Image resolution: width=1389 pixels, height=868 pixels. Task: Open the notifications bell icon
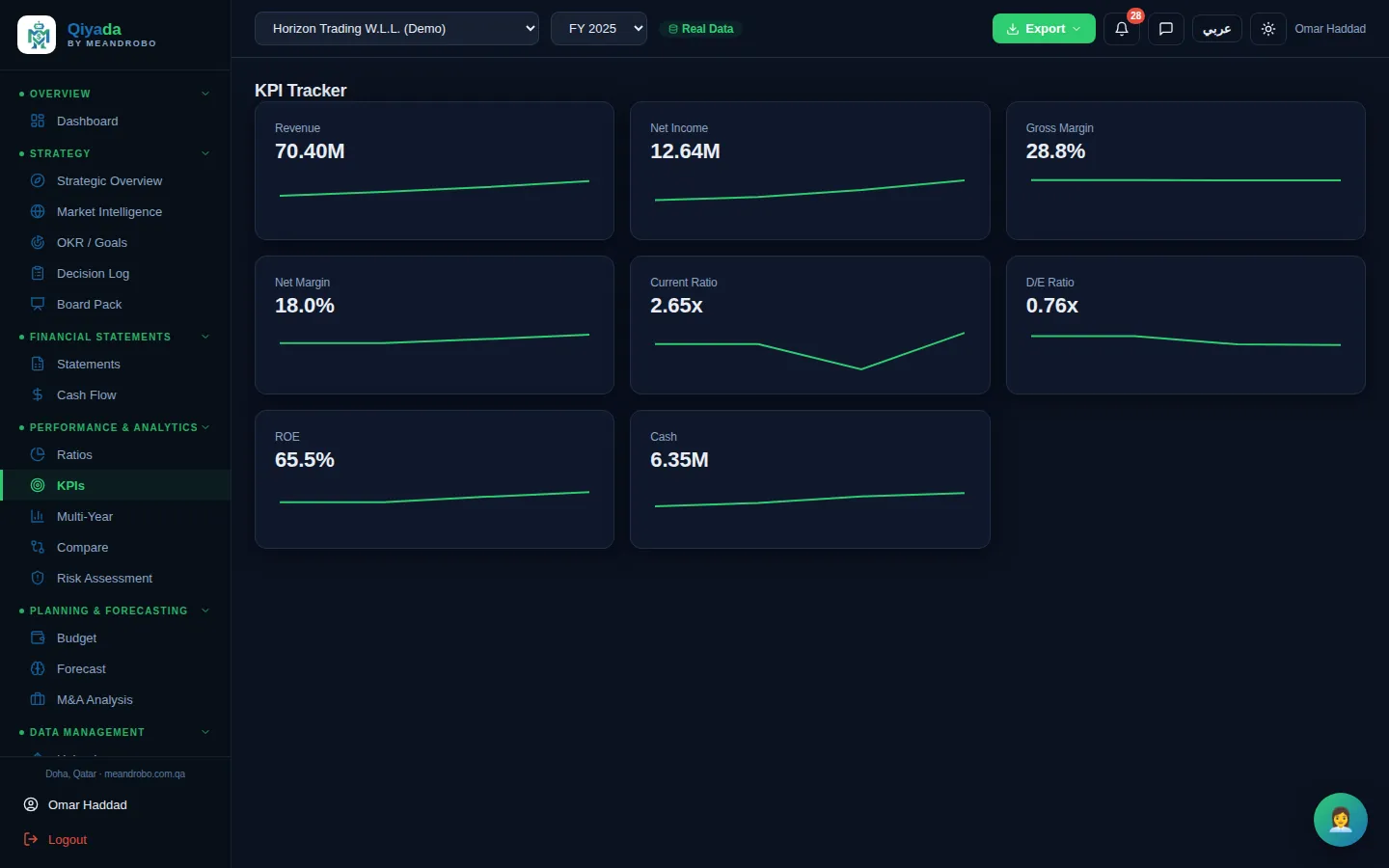click(x=1122, y=29)
